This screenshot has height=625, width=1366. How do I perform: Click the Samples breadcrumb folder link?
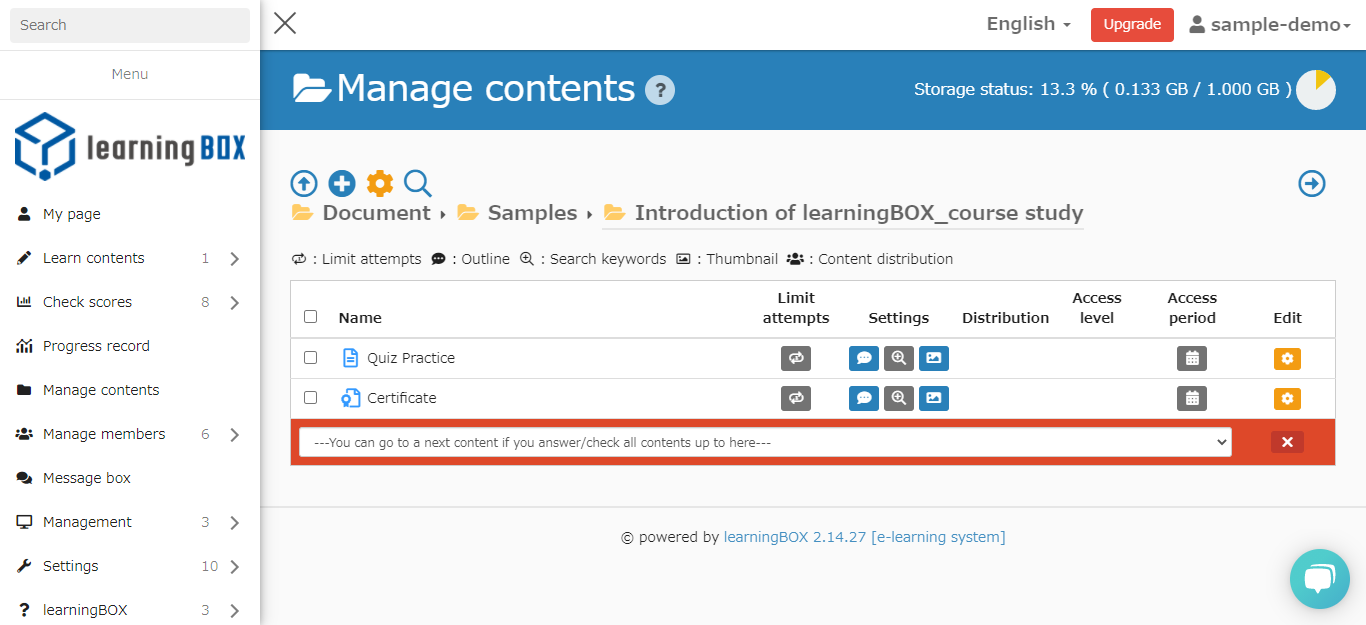point(531,213)
